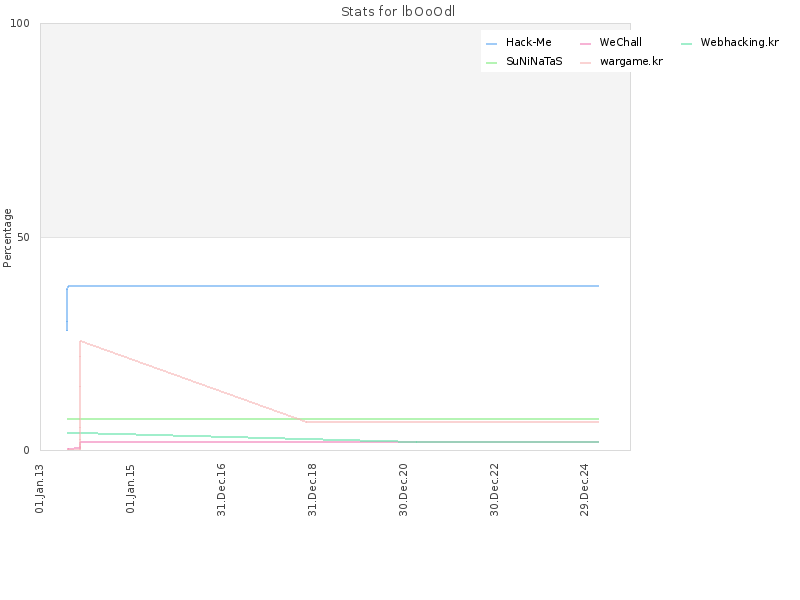Image resolution: width=800 pixels, height=600 pixels.
Task: Select the SuNiNaTaS legend label
Action: [x=534, y=61]
